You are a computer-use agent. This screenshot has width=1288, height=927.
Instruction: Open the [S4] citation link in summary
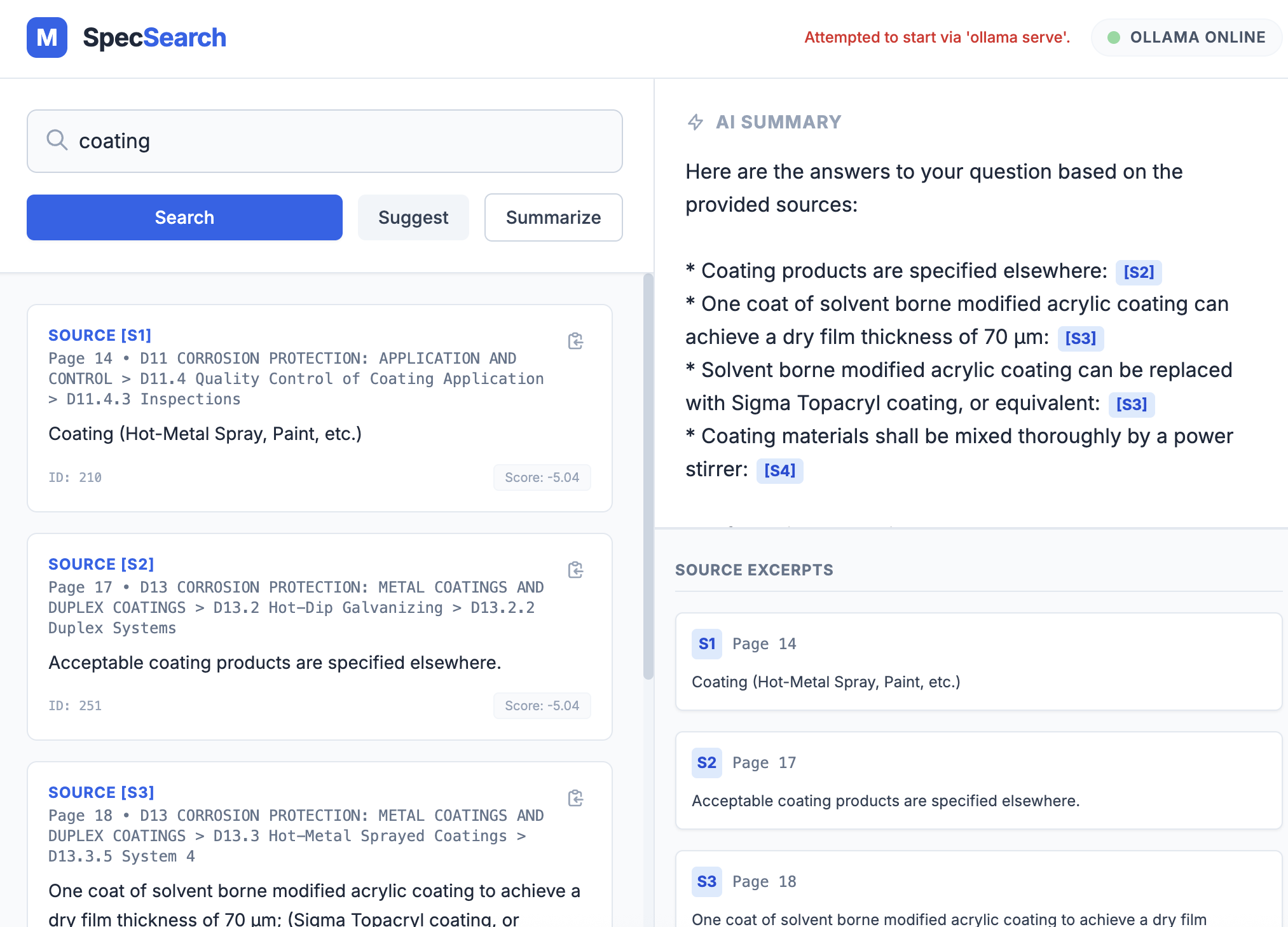point(779,470)
